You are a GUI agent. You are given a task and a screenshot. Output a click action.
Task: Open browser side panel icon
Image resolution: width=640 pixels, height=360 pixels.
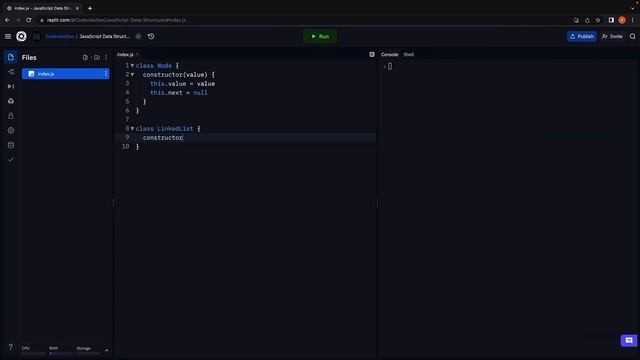pyautogui.click(x=611, y=20)
